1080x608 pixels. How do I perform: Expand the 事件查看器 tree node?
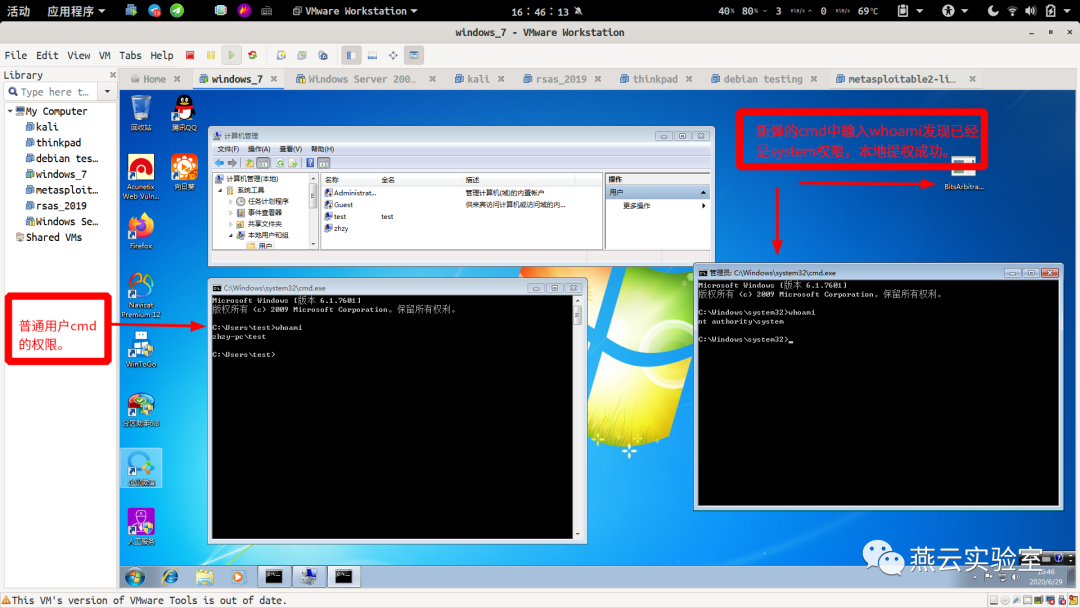(231, 213)
